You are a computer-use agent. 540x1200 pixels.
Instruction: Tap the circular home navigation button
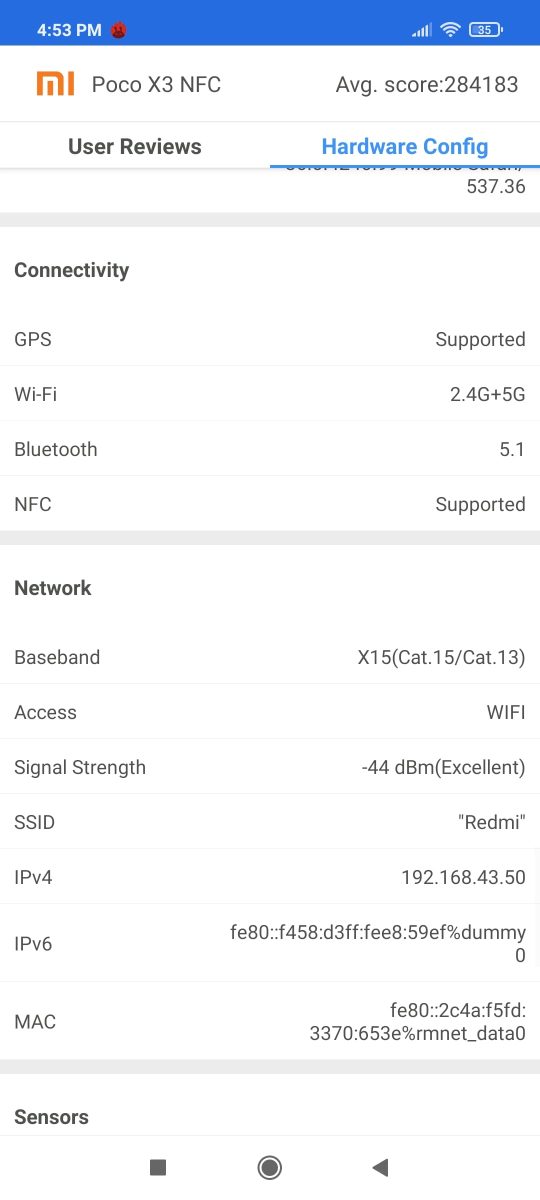click(269, 1167)
